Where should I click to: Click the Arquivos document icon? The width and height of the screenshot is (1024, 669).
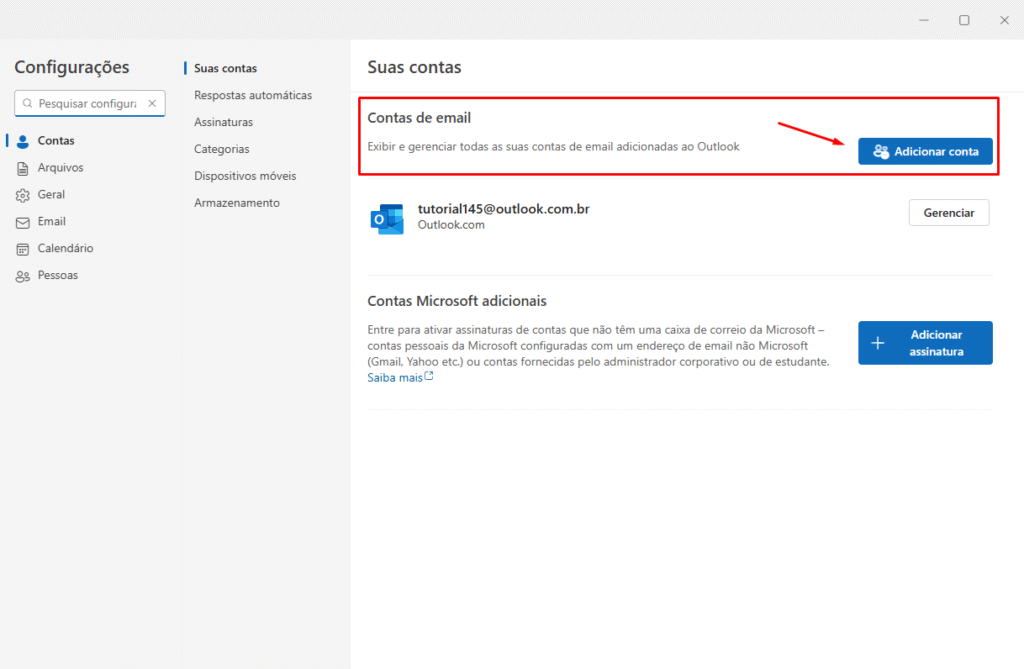click(23, 168)
